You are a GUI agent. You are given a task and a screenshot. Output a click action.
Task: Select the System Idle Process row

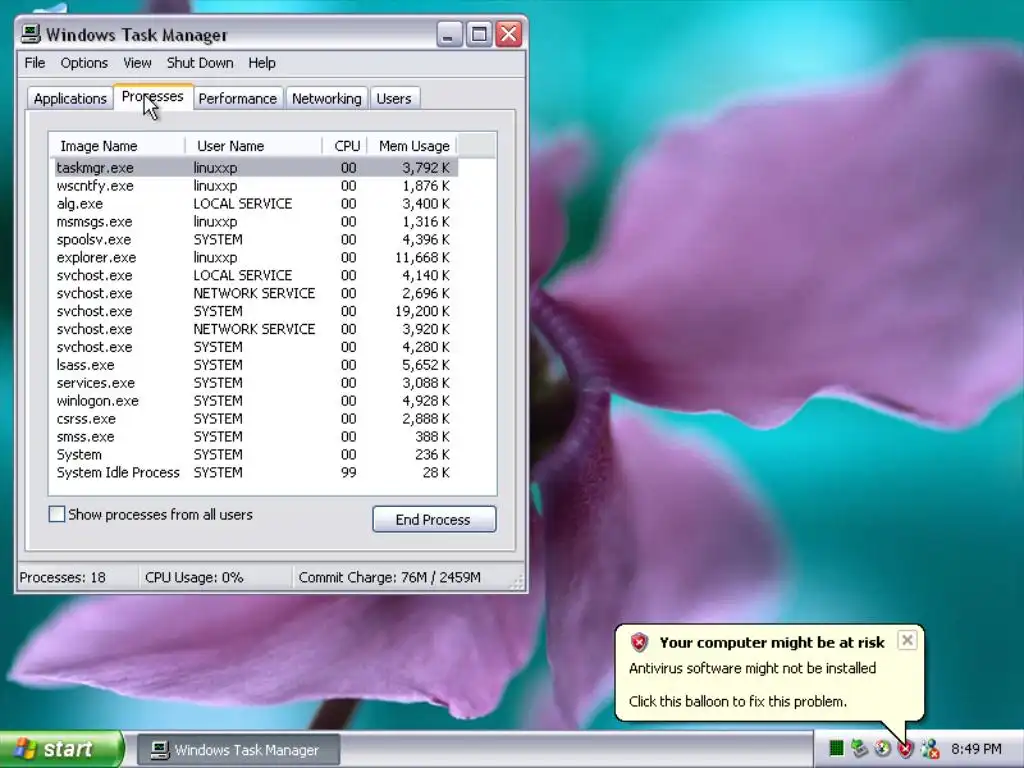click(x=256, y=472)
